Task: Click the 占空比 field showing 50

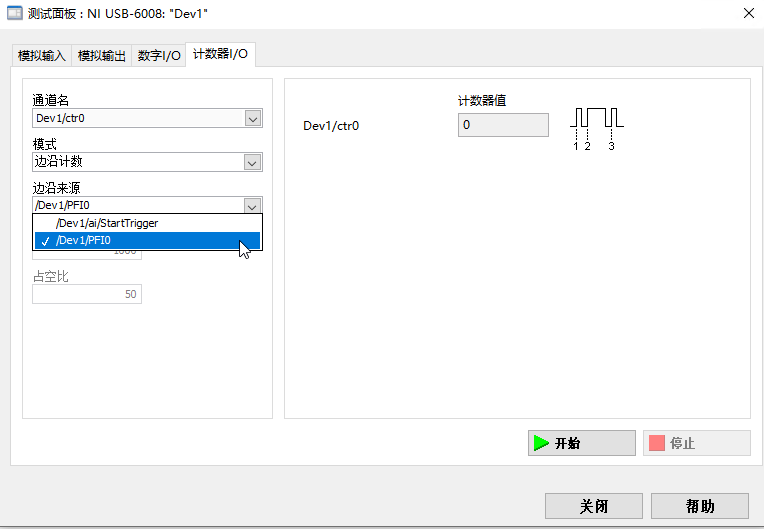Action: point(87,294)
